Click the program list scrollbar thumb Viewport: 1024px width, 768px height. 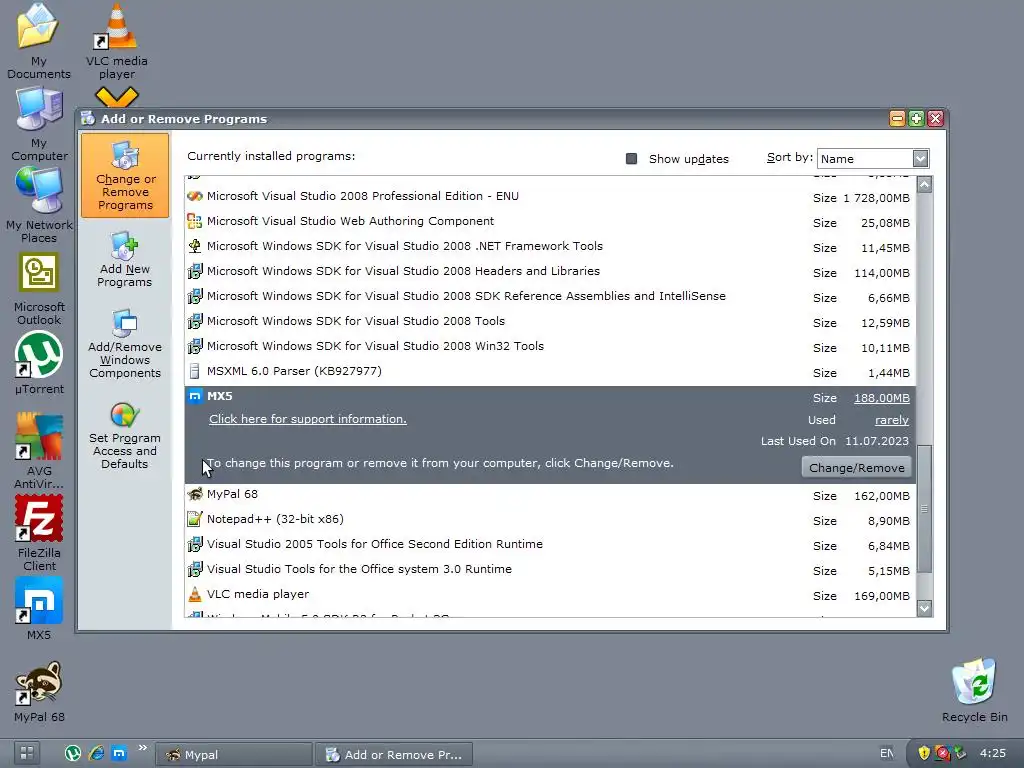click(x=924, y=509)
